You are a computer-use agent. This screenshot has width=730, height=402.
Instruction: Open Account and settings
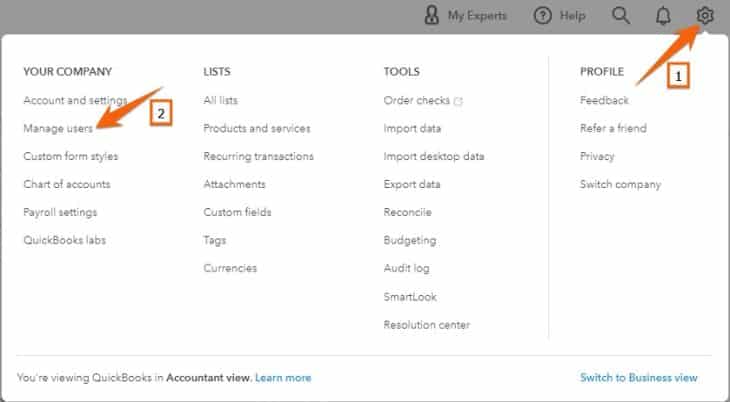(x=74, y=100)
